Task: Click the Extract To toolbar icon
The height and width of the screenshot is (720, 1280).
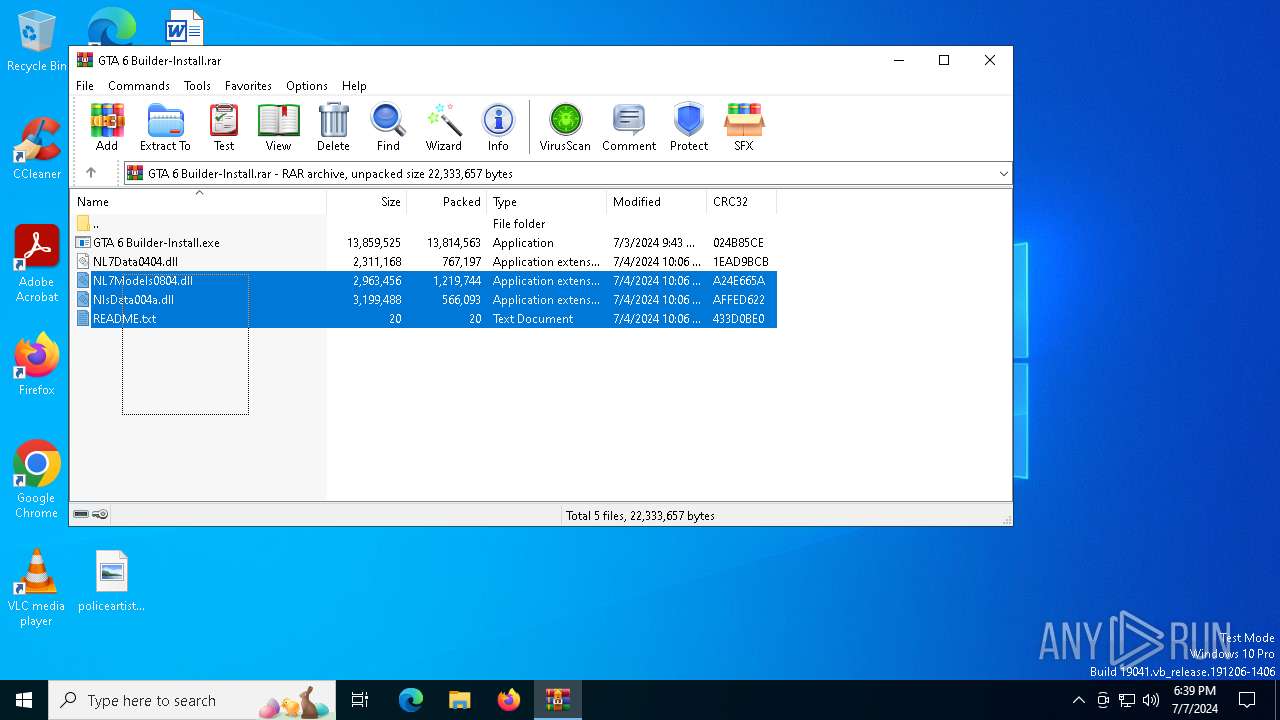Action: tap(165, 127)
